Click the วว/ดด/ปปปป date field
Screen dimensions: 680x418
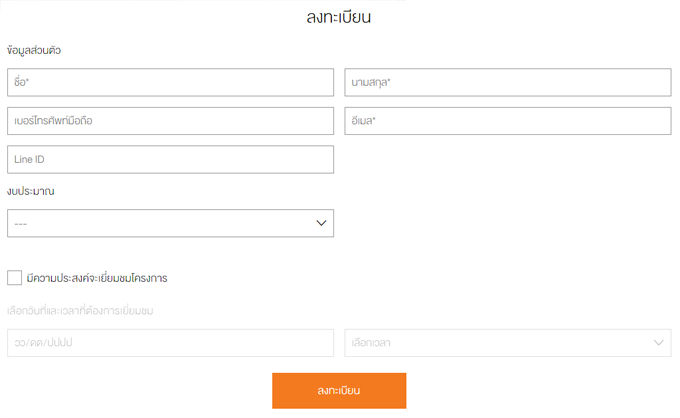coord(170,343)
